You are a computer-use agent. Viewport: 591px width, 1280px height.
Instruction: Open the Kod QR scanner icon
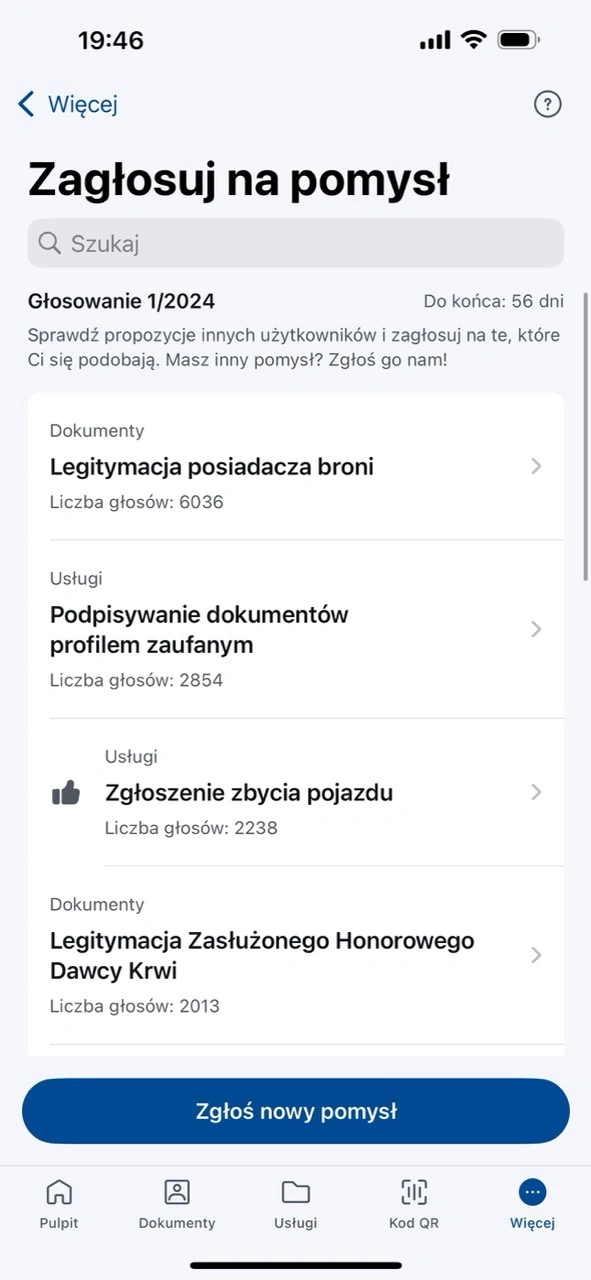(414, 1192)
